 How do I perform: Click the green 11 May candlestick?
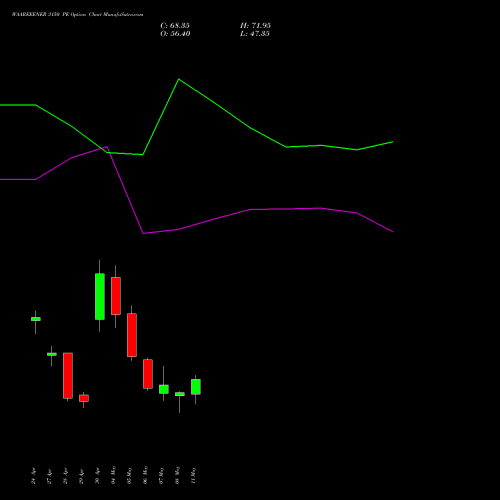(x=196, y=387)
